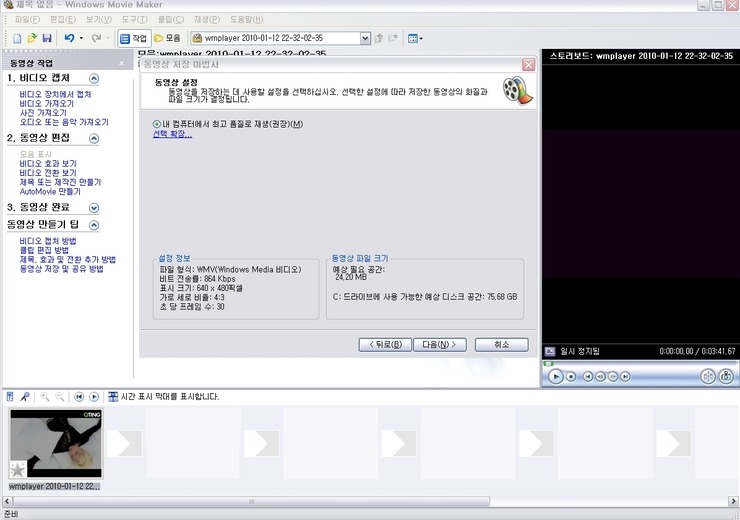Expand the 3. 동영상 완료 section
740x520 pixels.
pos(94,208)
